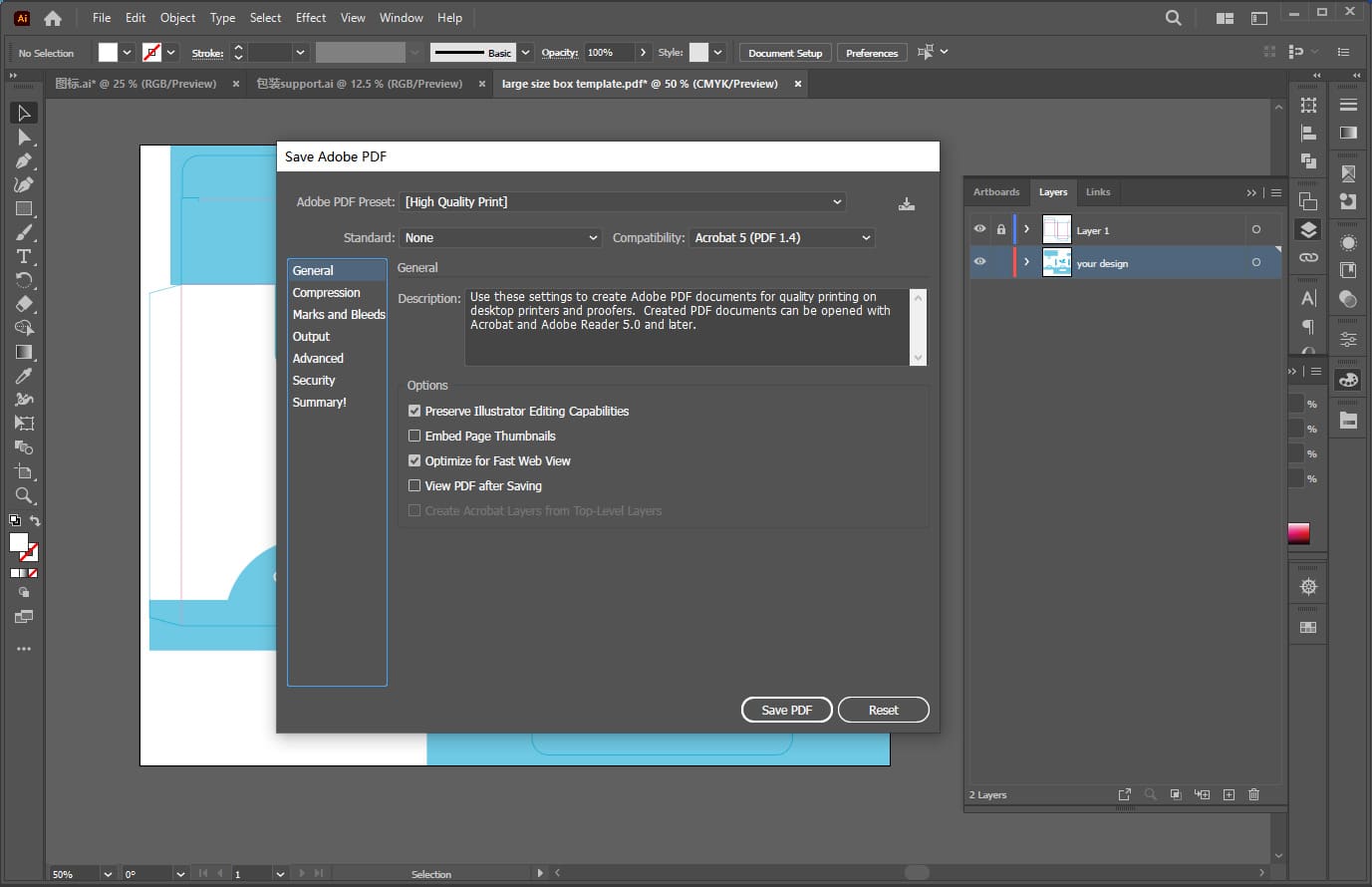This screenshot has width=1372, height=887.
Task: Enable View PDF after Saving
Action: tap(414, 485)
